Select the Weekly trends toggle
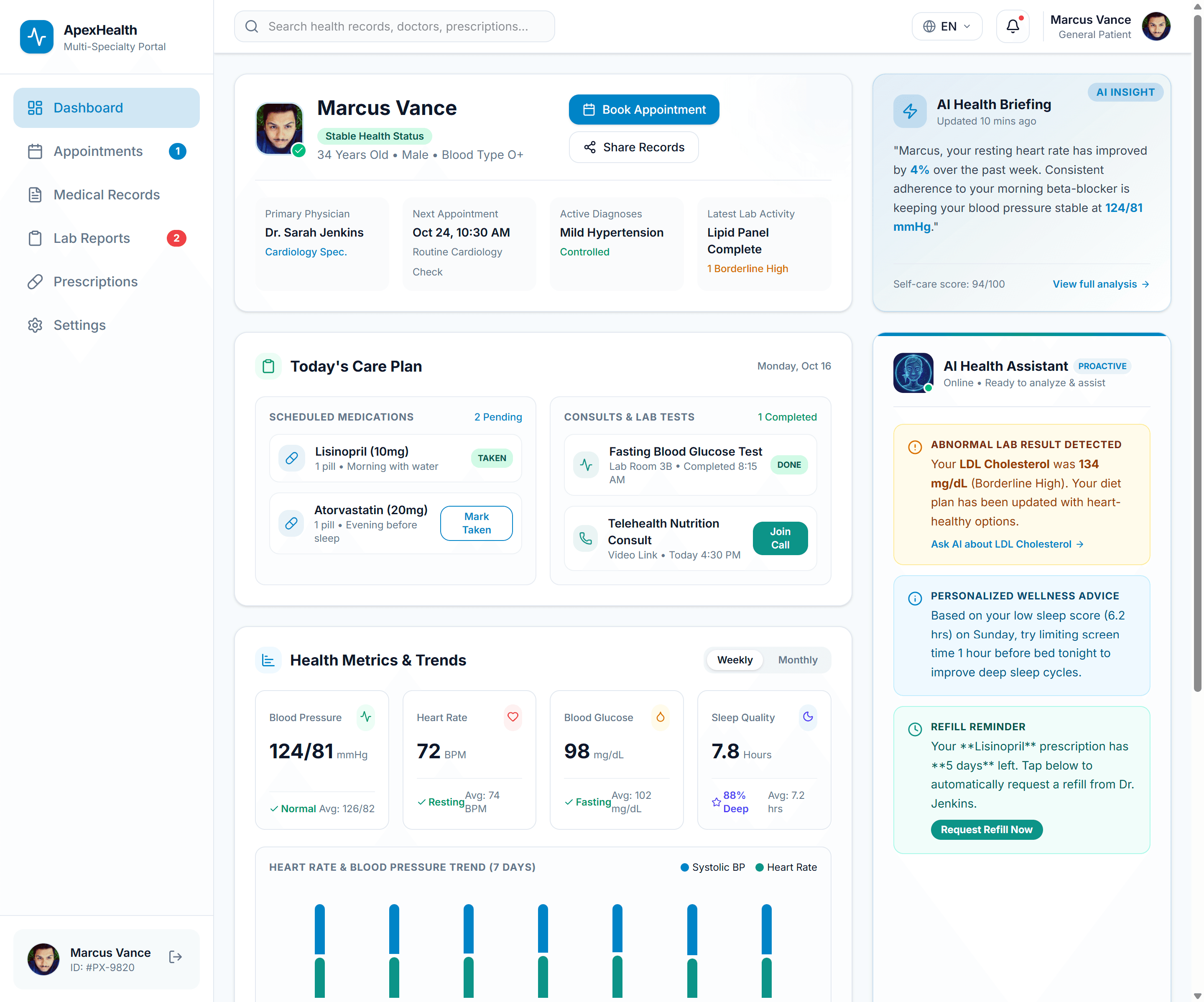This screenshot has width=1204, height=1002. pyautogui.click(x=735, y=660)
